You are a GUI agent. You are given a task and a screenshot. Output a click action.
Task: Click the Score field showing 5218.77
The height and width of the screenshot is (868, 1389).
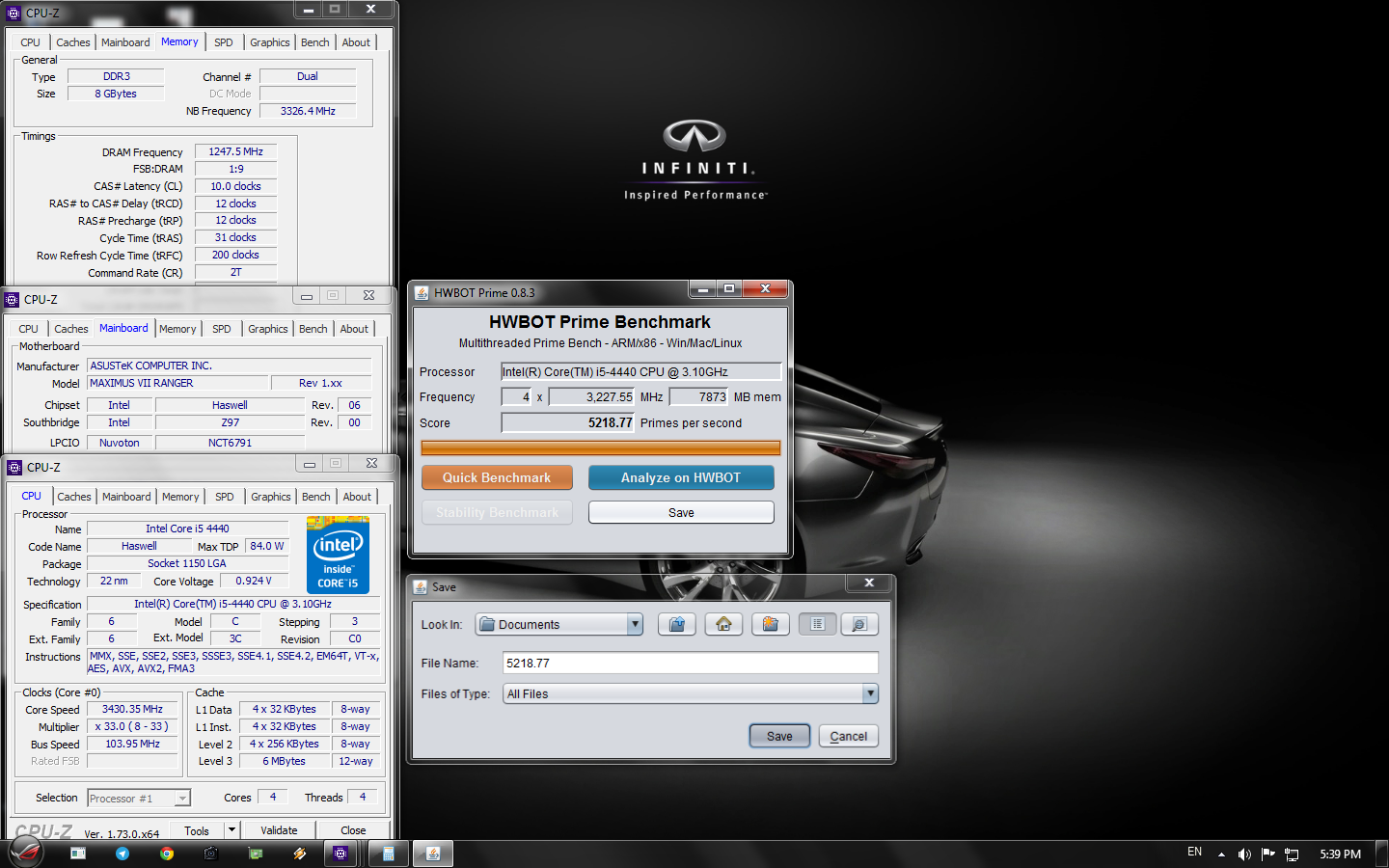tap(567, 422)
